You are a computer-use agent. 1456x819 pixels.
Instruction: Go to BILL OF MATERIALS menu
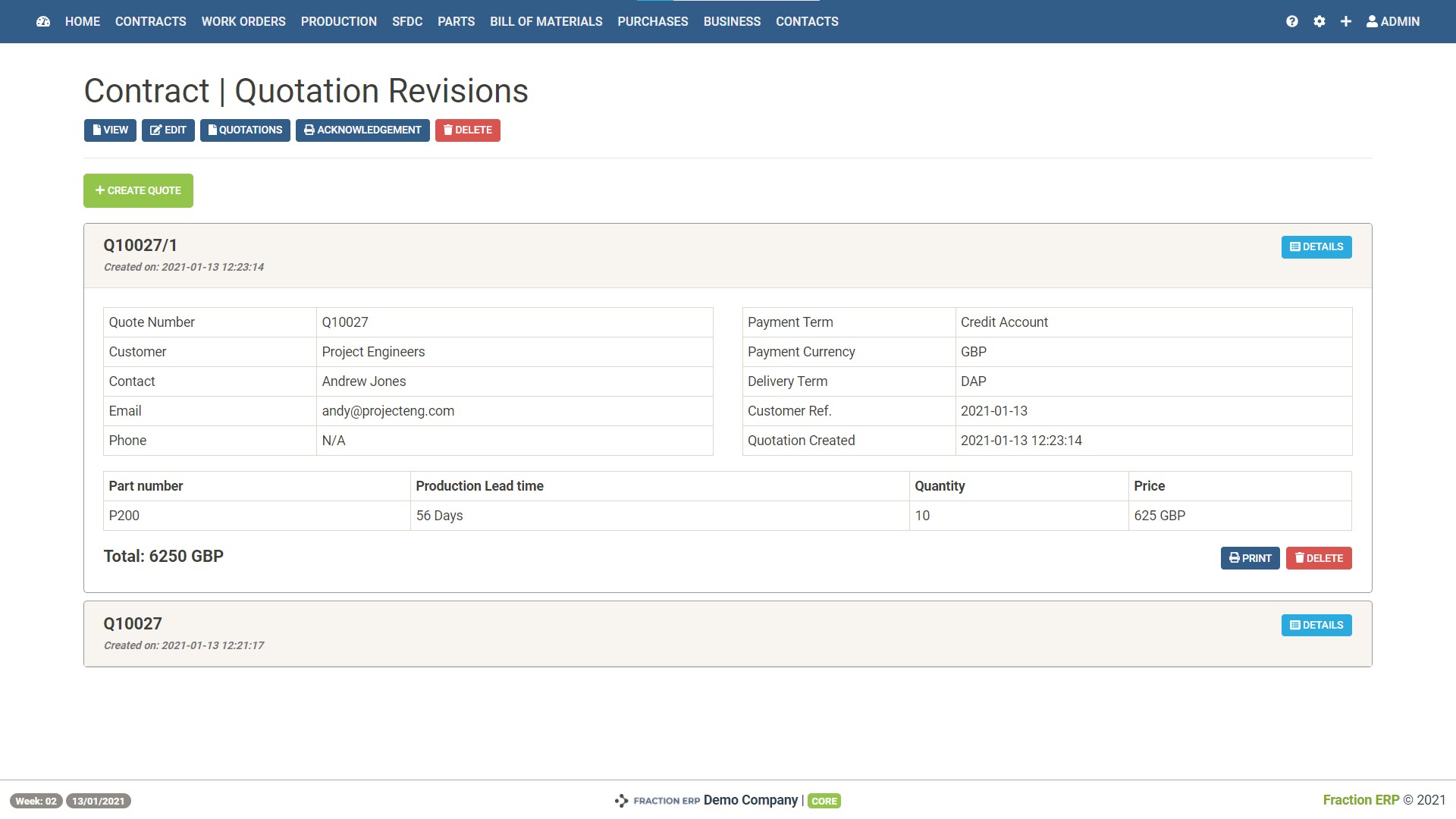(x=546, y=21)
